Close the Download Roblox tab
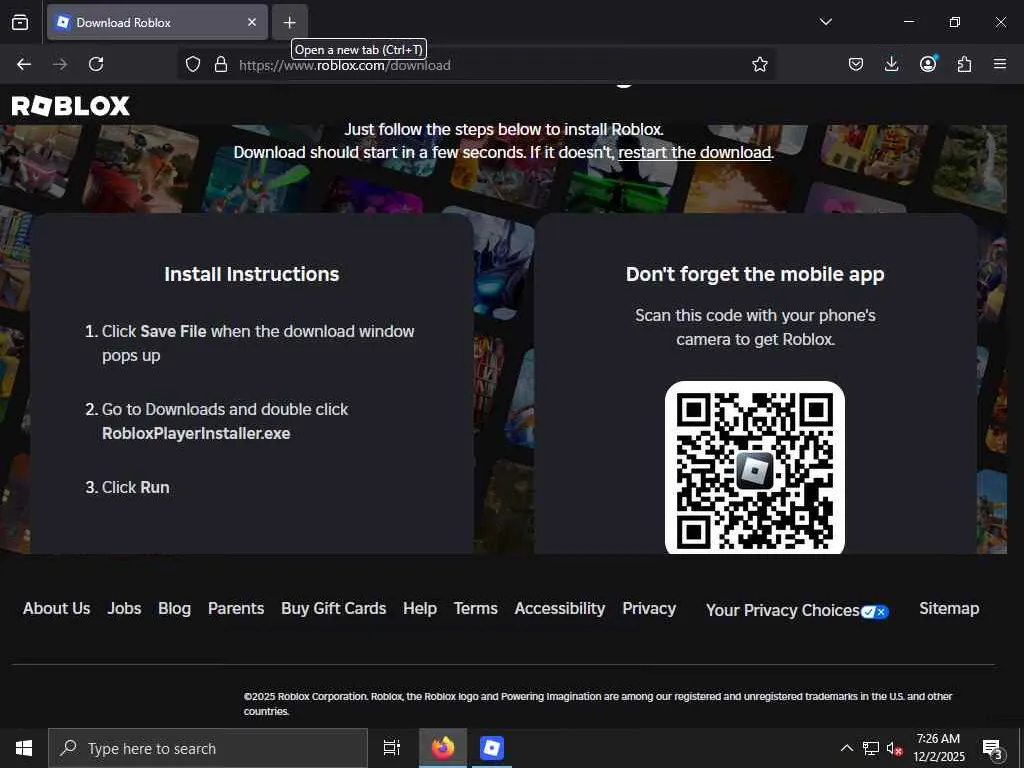 point(251,22)
